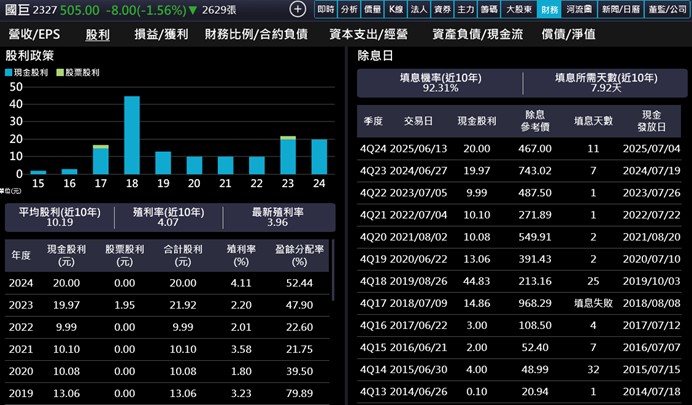Switch to the K線 tab
The height and width of the screenshot is (405, 692).
(x=395, y=9)
